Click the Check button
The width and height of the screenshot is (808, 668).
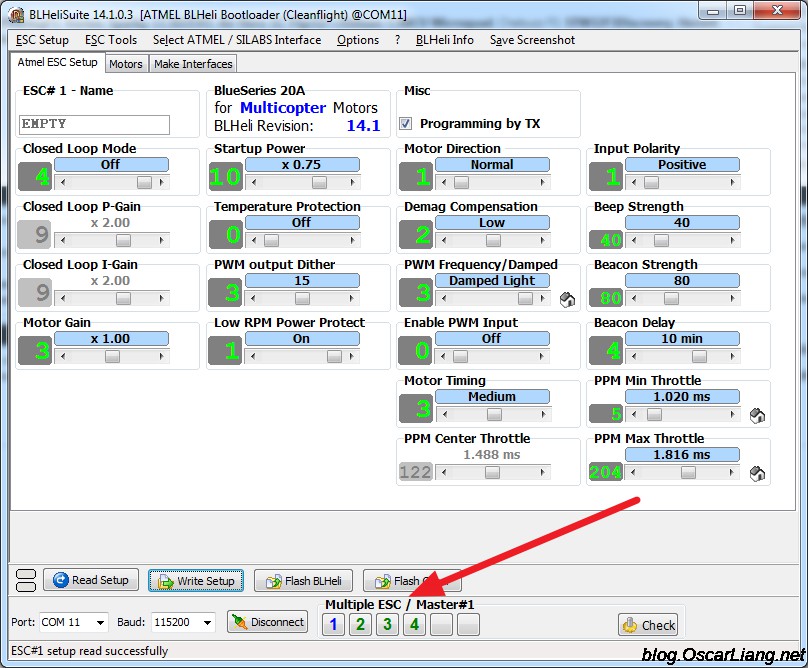point(648,625)
